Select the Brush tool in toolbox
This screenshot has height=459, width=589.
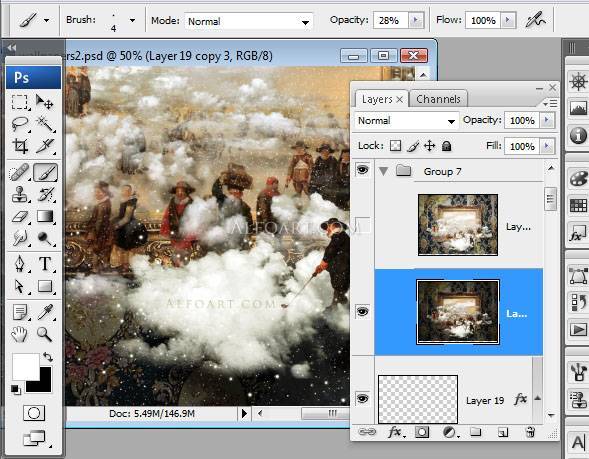(x=45, y=172)
